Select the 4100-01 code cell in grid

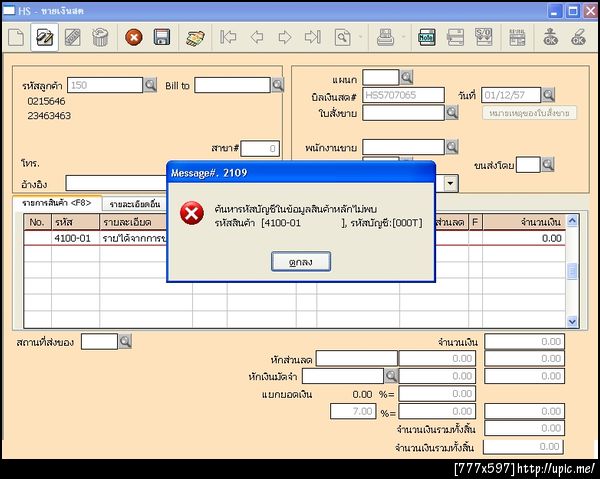tap(75, 238)
